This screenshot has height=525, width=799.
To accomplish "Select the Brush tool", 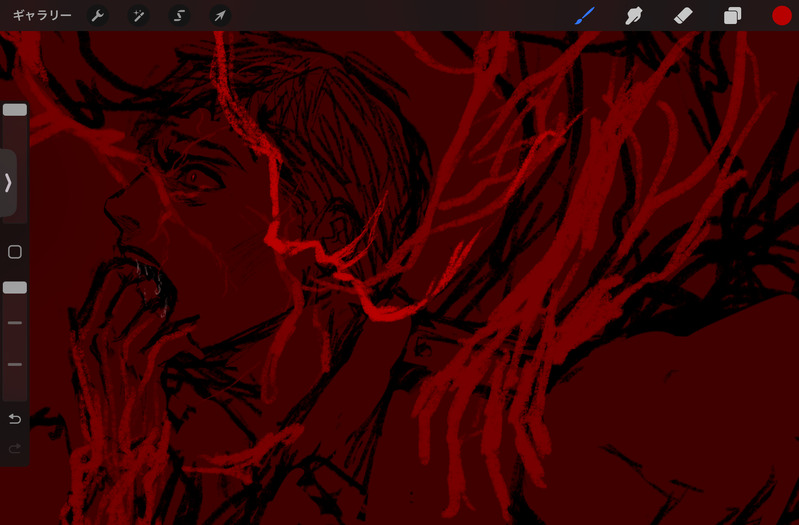I will tap(584, 16).
